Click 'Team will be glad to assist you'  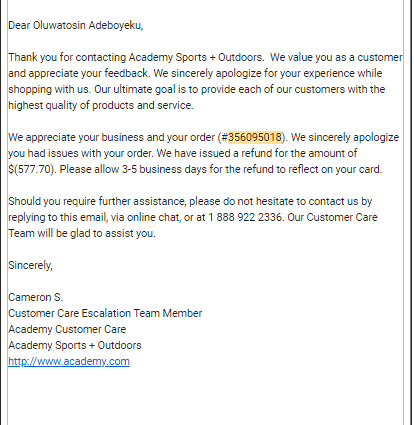[81, 233]
